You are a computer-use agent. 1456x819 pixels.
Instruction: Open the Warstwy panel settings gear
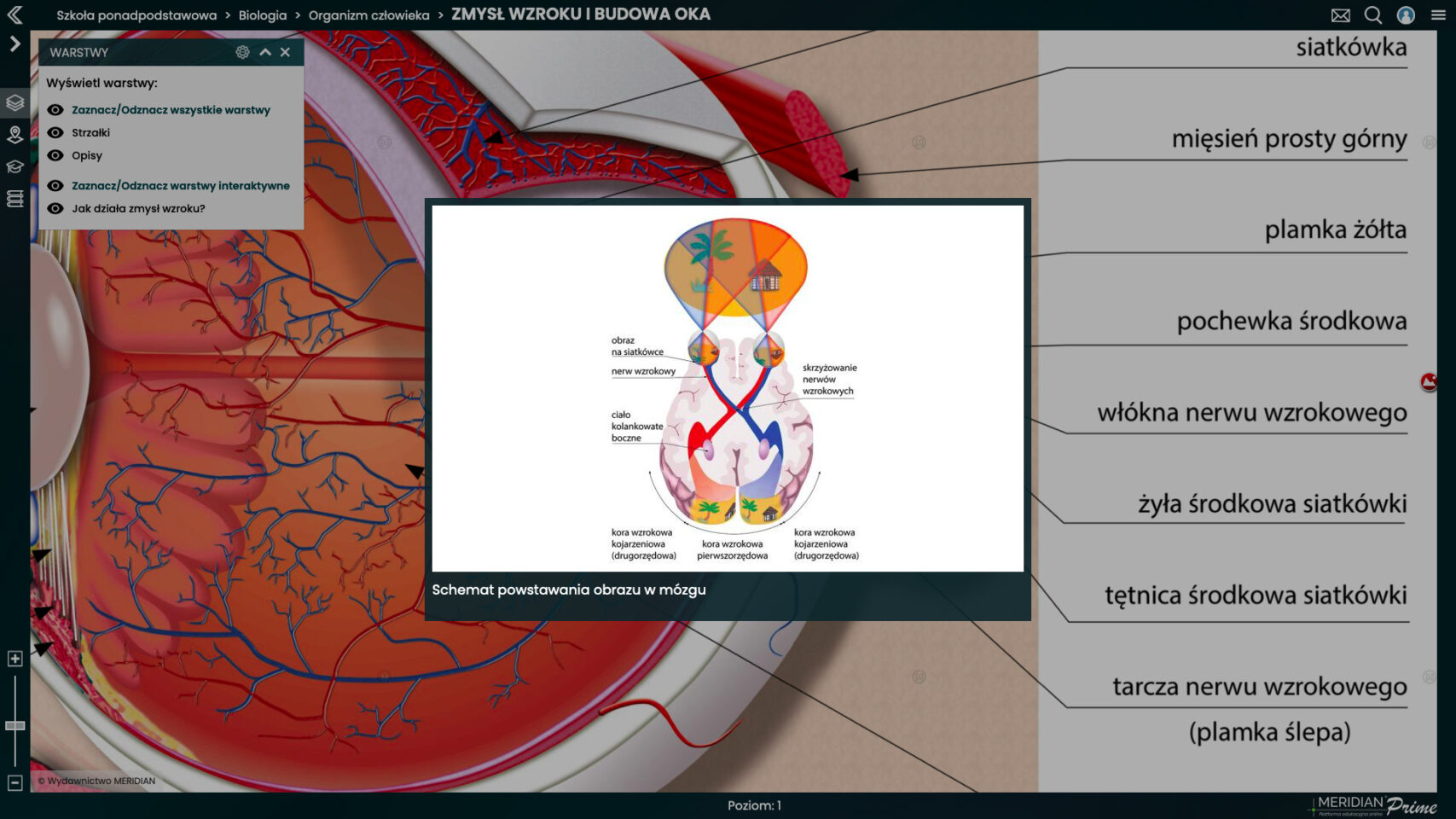coord(242,52)
